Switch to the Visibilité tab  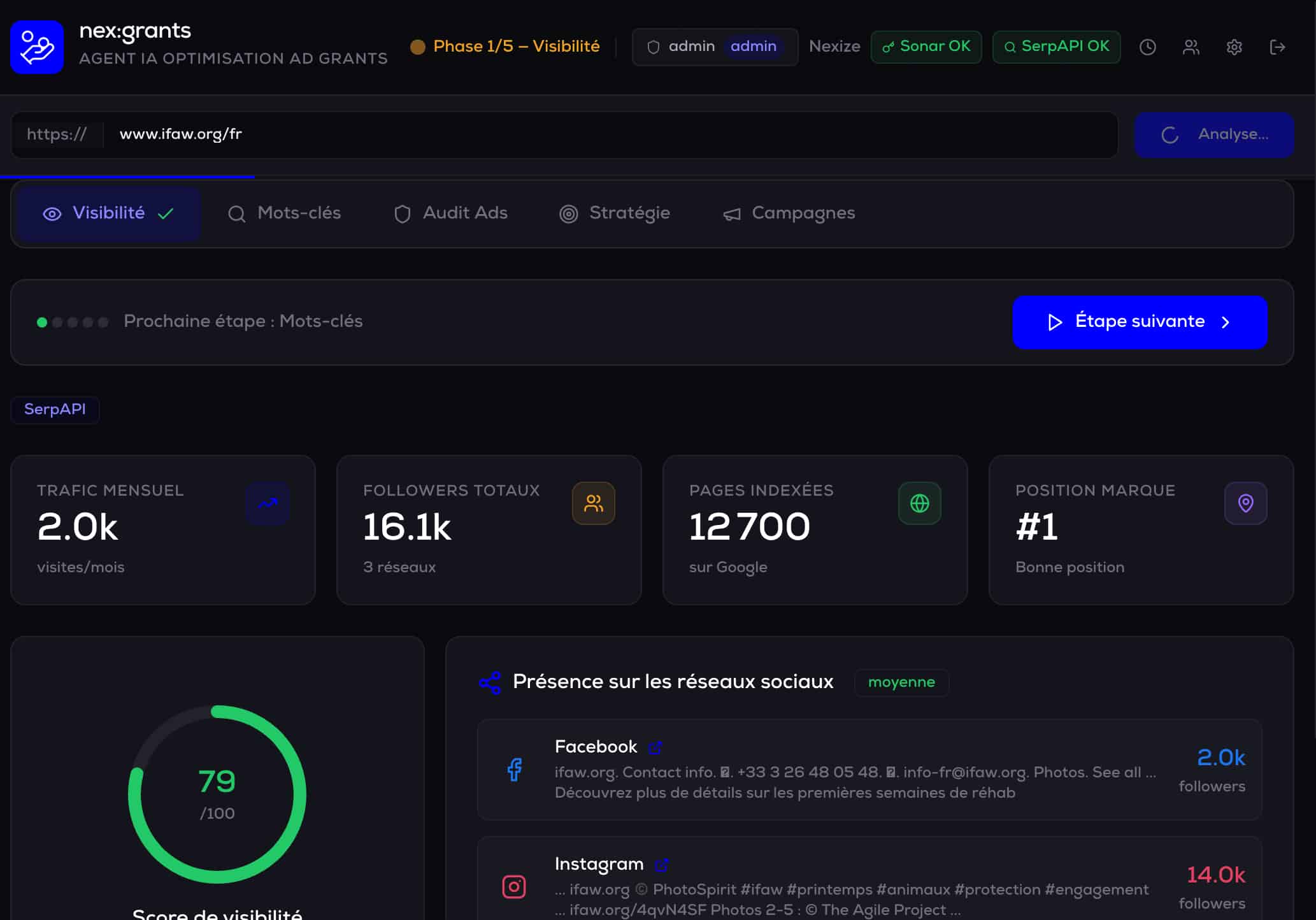pos(109,213)
